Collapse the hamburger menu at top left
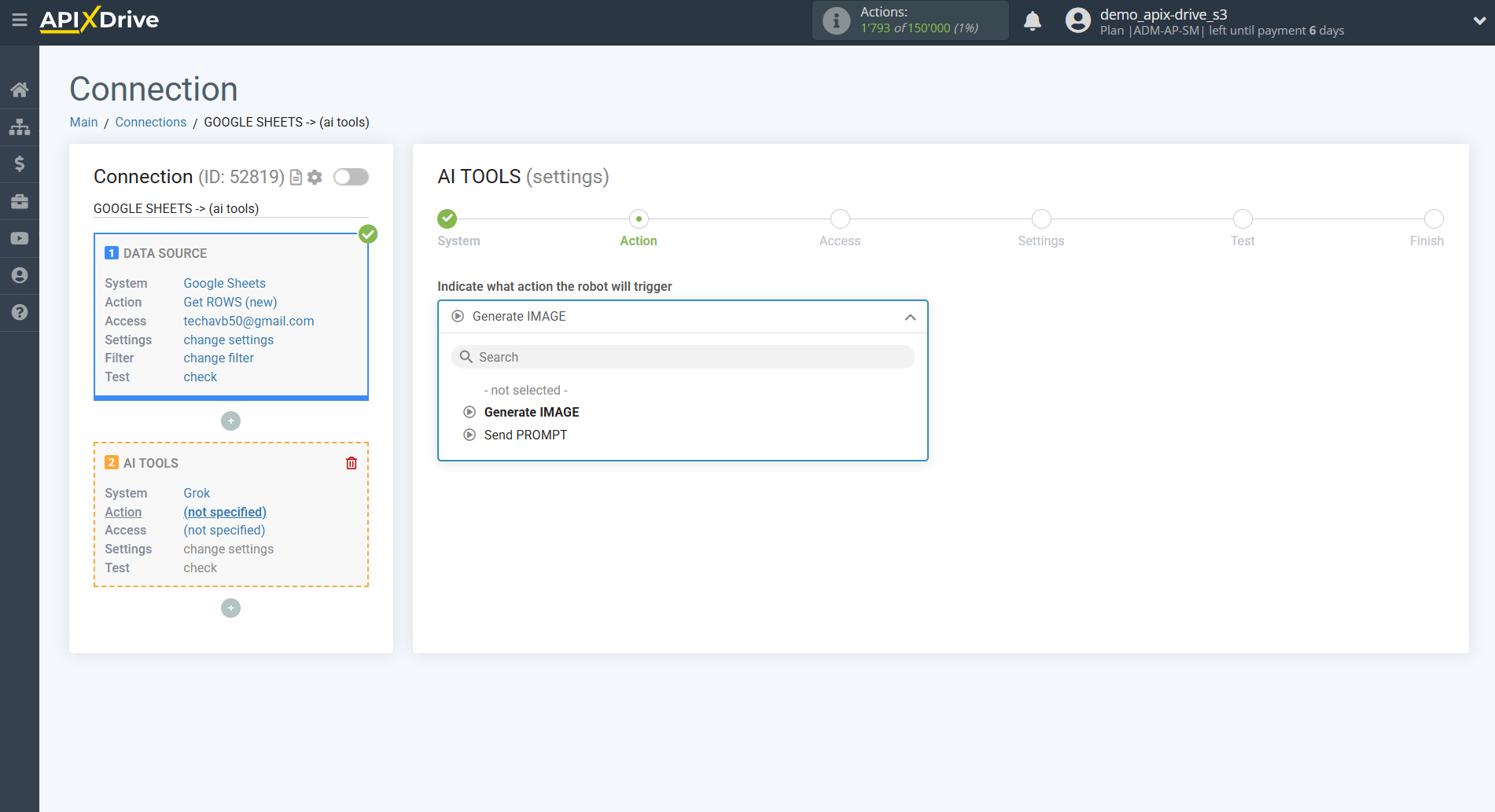The height and width of the screenshot is (812, 1495). [x=20, y=20]
